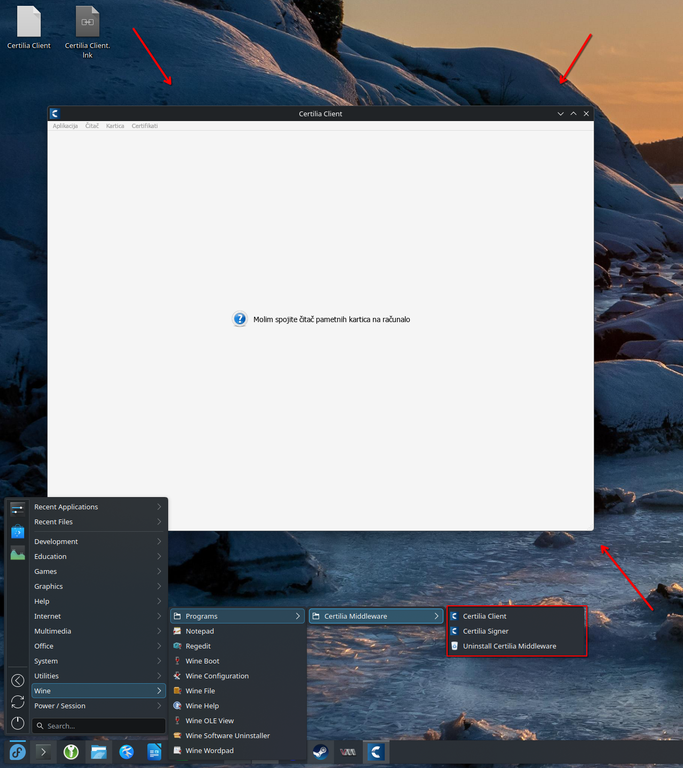Expand the Development category
Viewport: 683px width, 768px height.
[x=98, y=541]
